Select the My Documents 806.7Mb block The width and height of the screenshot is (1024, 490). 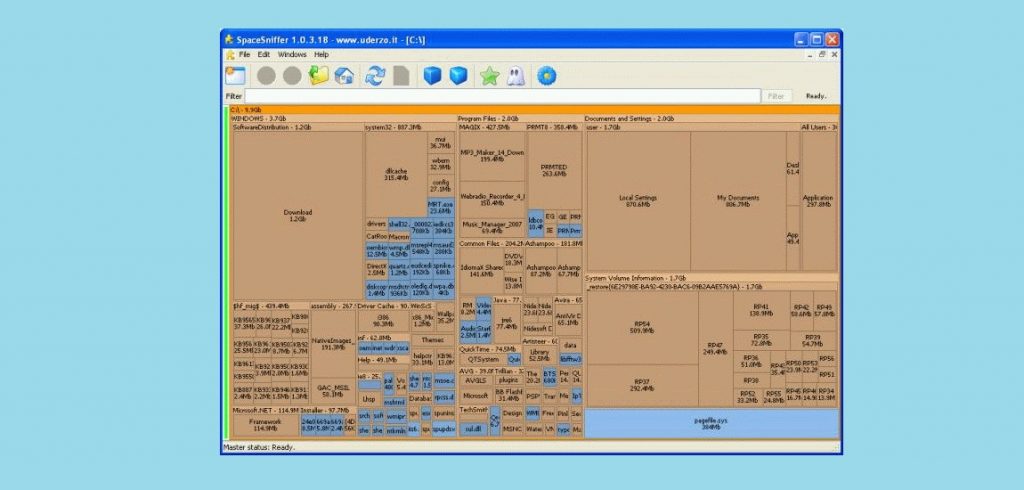[x=738, y=201]
